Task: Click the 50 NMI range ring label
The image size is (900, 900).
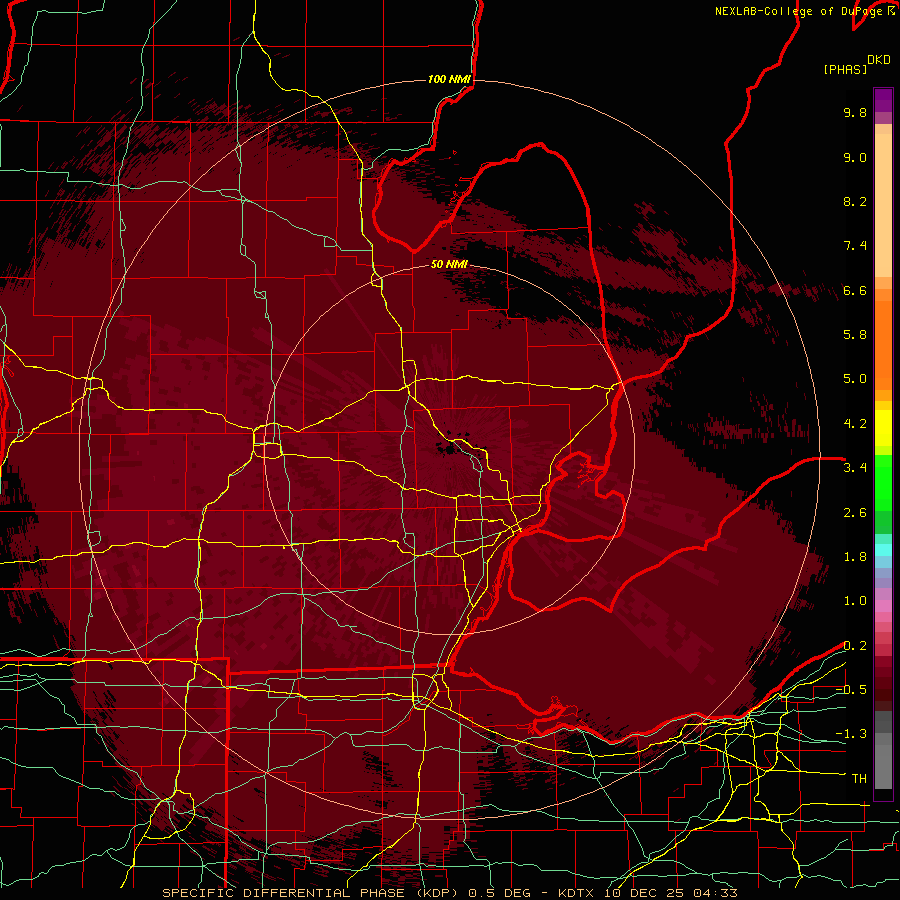Action: coord(449,264)
